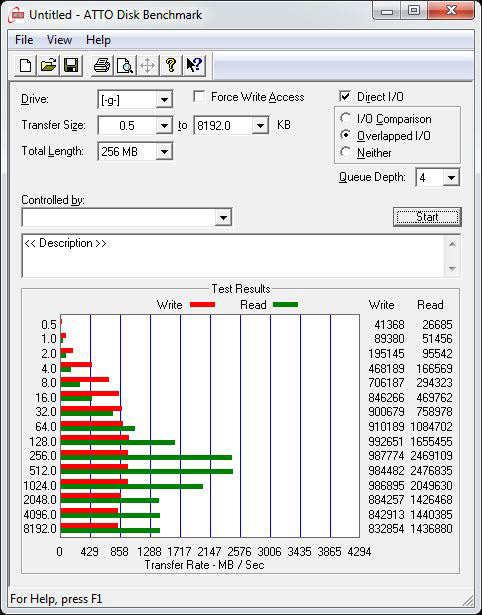Expand Transfer Size maximum 8192.0 dropdown
The width and height of the screenshot is (482, 615).
click(260, 126)
